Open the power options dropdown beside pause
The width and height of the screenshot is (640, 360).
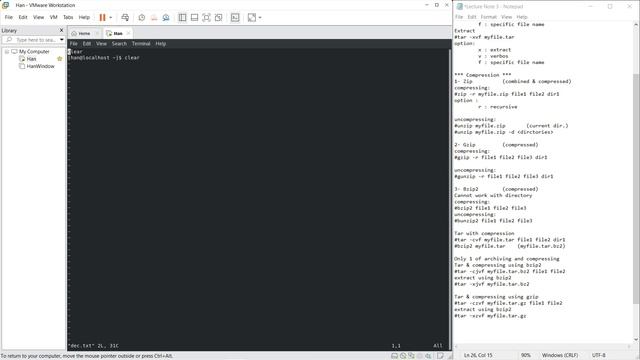111,18
